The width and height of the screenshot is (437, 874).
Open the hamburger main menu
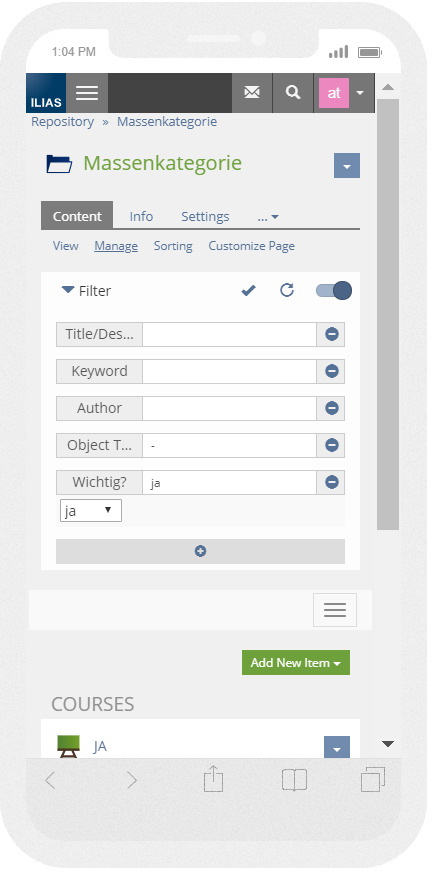87,93
